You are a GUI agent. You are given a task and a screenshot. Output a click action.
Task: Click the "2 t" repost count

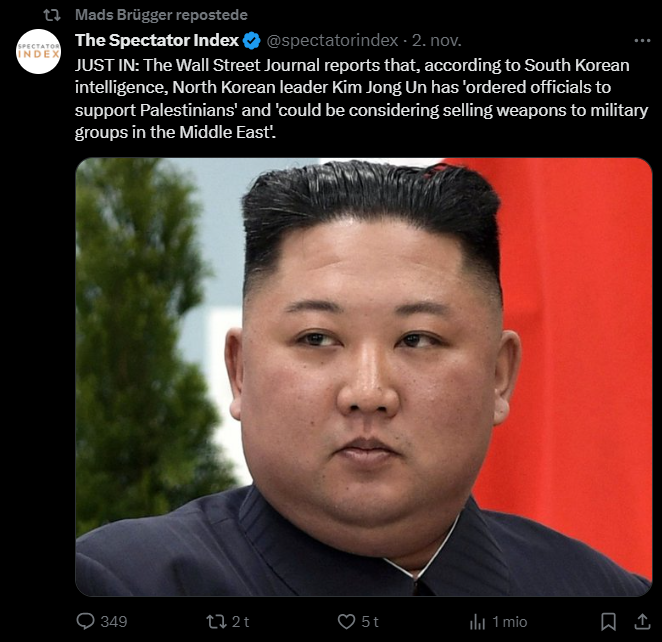241,622
